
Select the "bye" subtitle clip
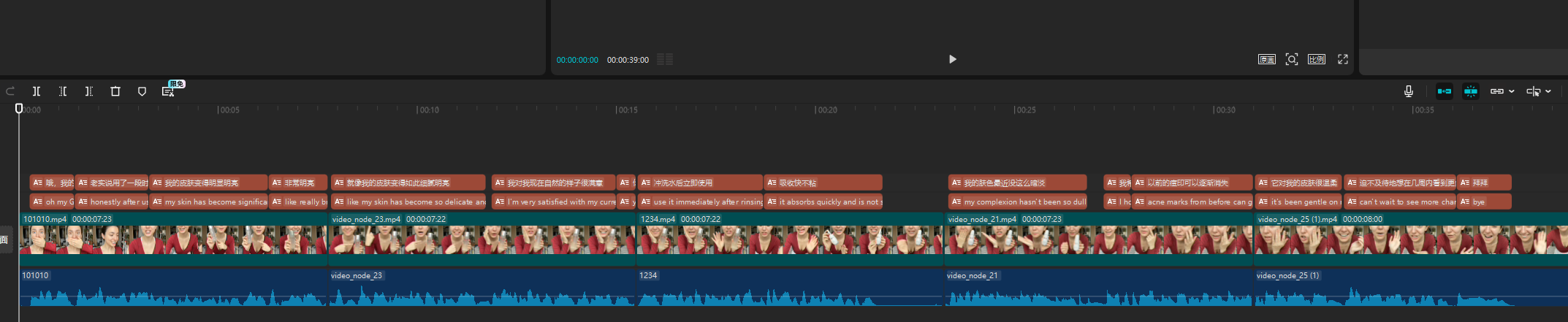click(1484, 202)
